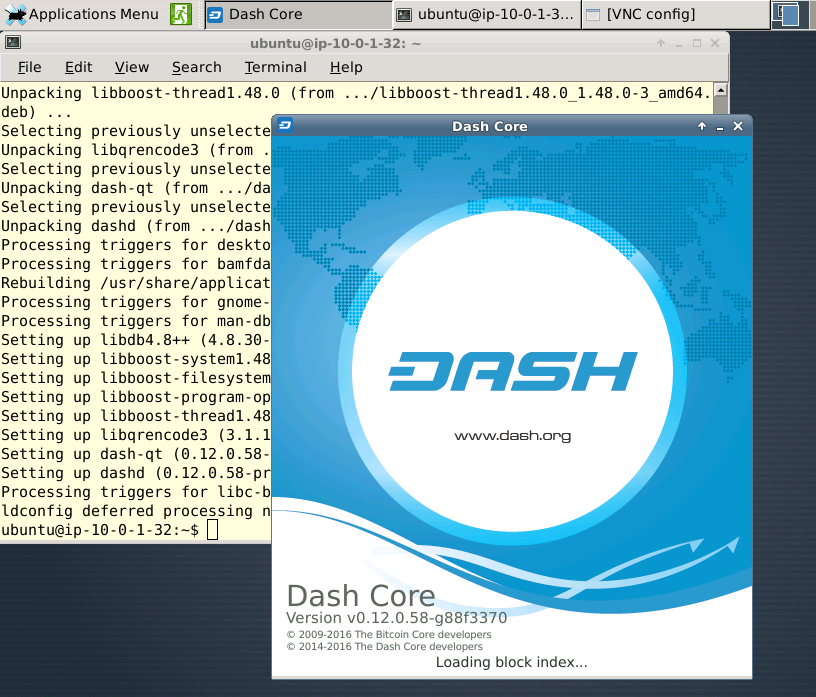The image size is (816, 697).
Task: Click the DASH logo on splash screen
Action: pos(513,371)
